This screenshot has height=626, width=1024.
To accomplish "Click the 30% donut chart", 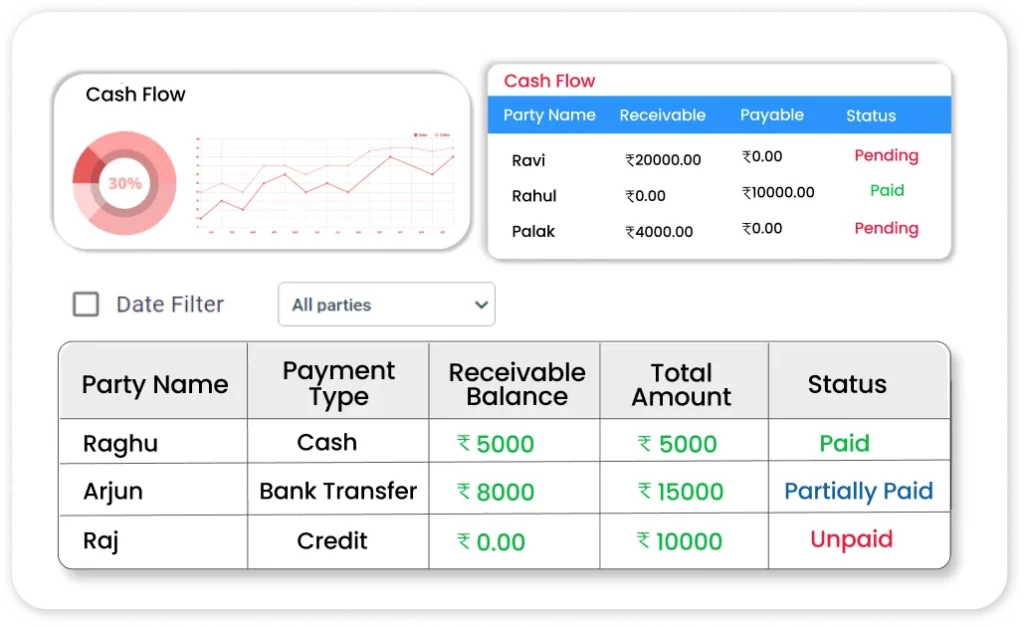I will click(125, 184).
